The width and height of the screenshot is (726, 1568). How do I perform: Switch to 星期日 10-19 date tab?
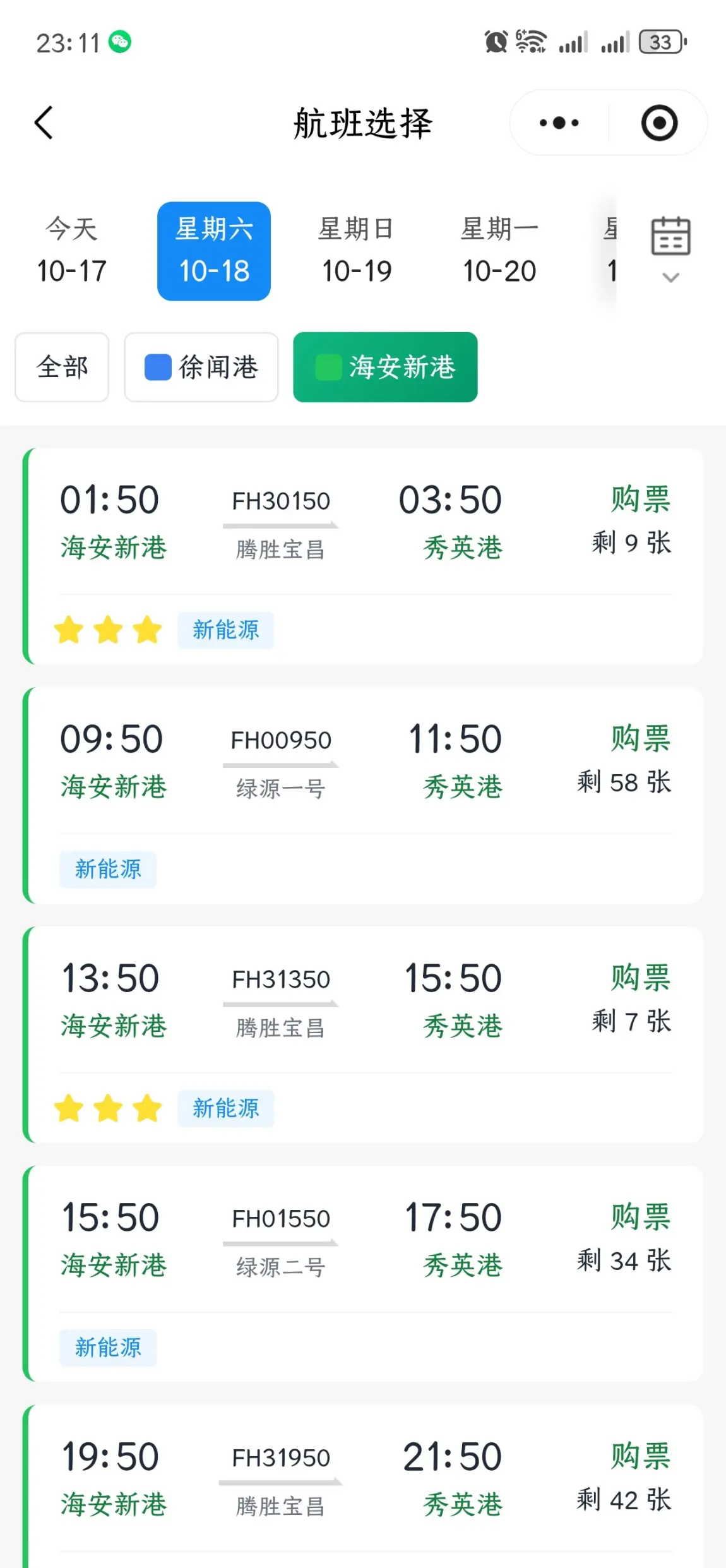click(357, 251)
